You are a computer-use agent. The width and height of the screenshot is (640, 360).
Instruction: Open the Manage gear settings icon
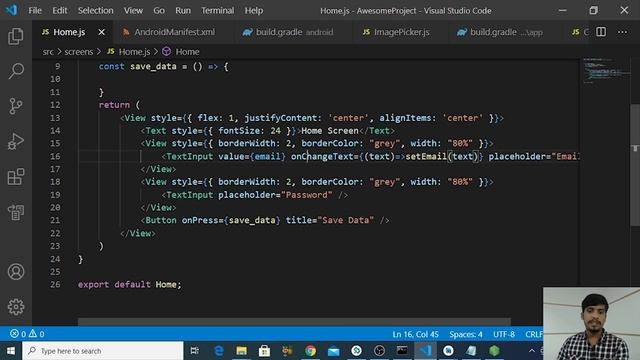tap(16, 307)
